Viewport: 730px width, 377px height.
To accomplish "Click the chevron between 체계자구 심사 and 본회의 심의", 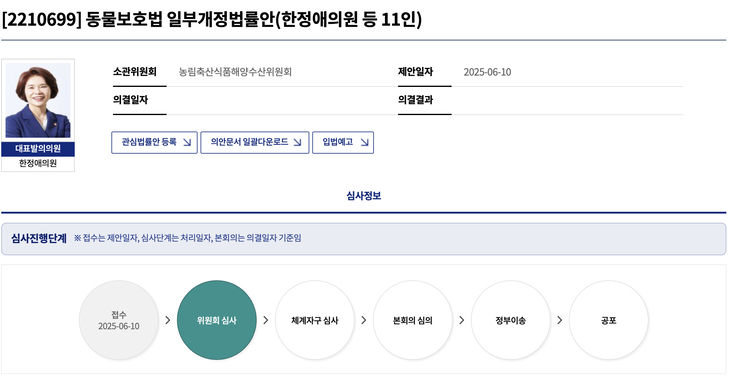I will (364, 320).
